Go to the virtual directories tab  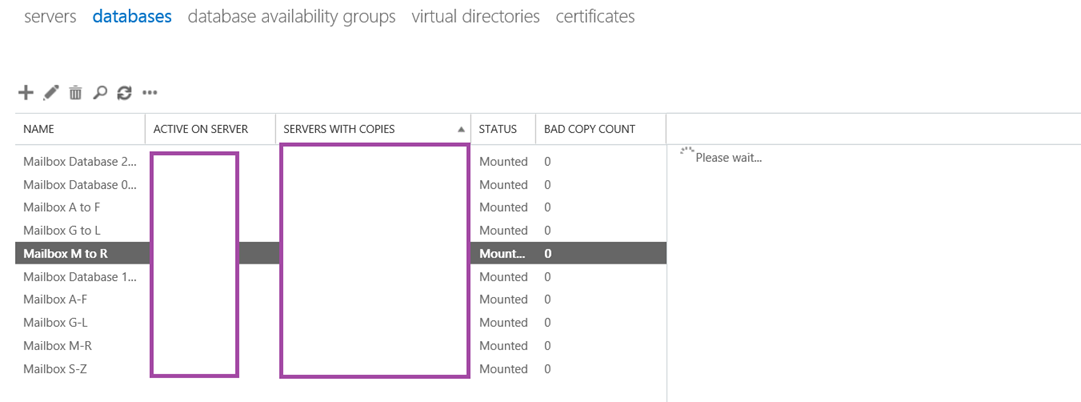point(475,17)
